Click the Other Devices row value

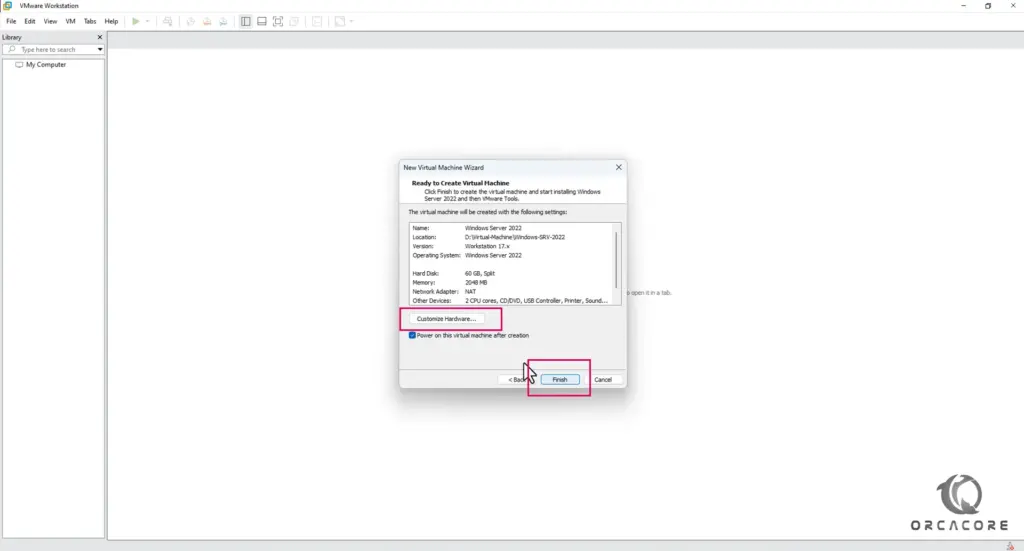(536, 301)
